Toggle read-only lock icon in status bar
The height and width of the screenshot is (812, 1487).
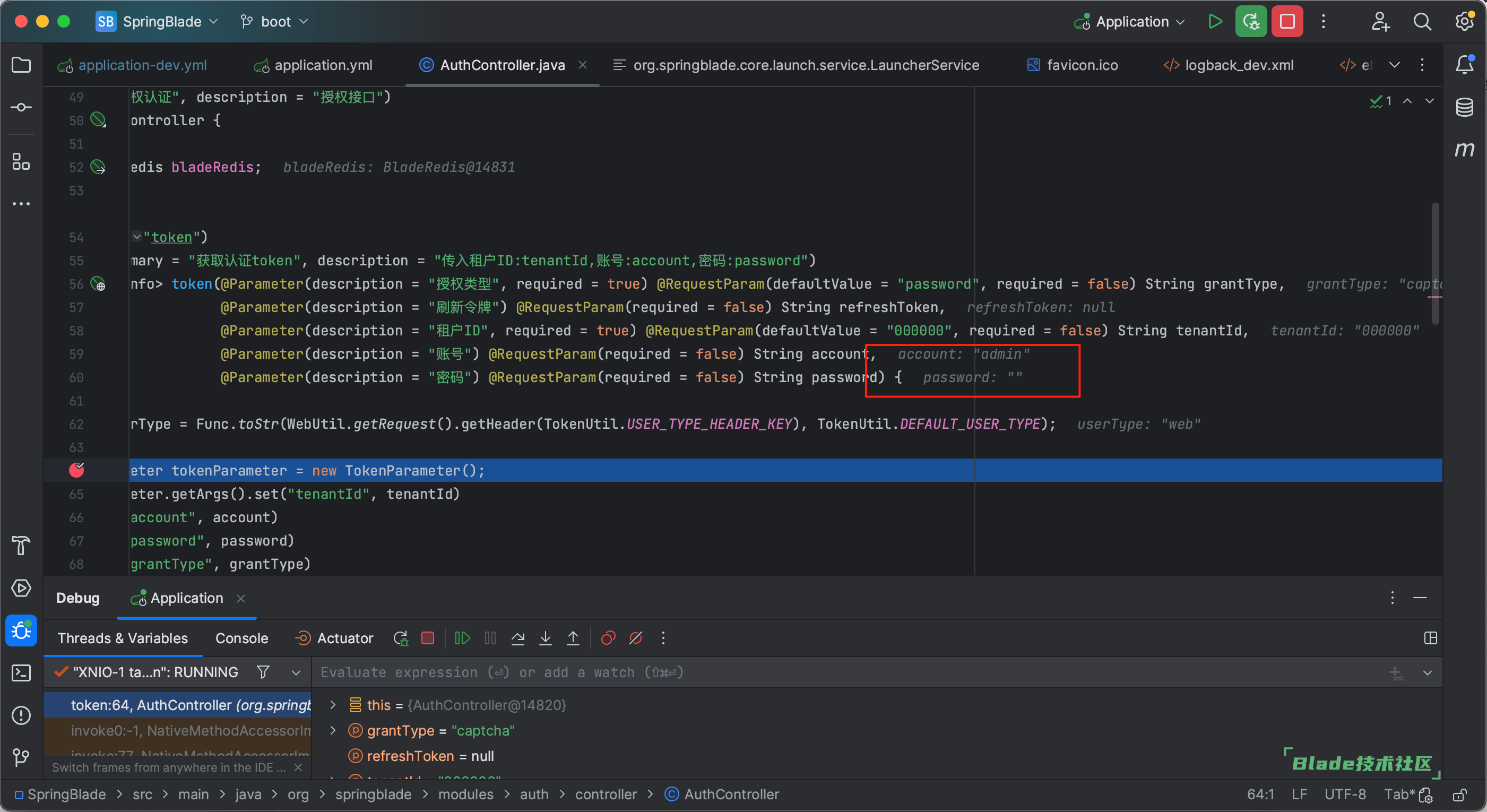coord(1459,795)
